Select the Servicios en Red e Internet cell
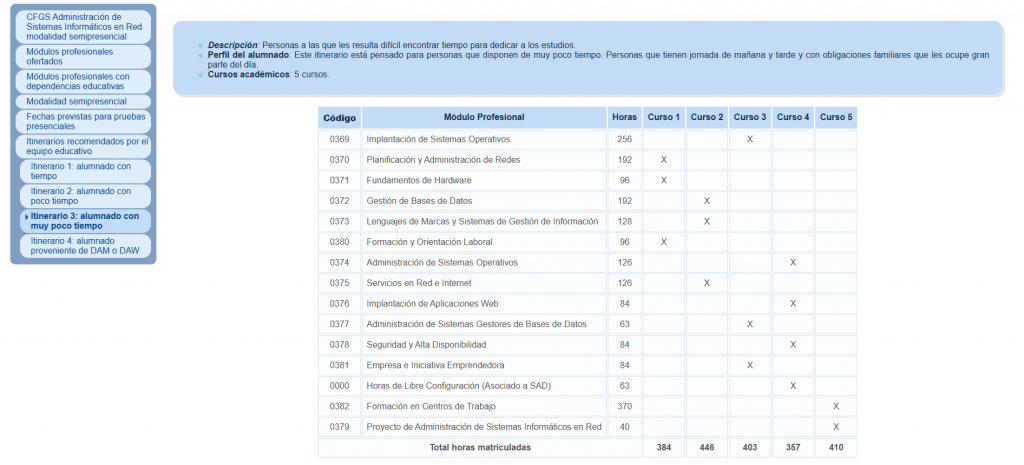This screenshot has width=1024, height=465. pos(484,283)
